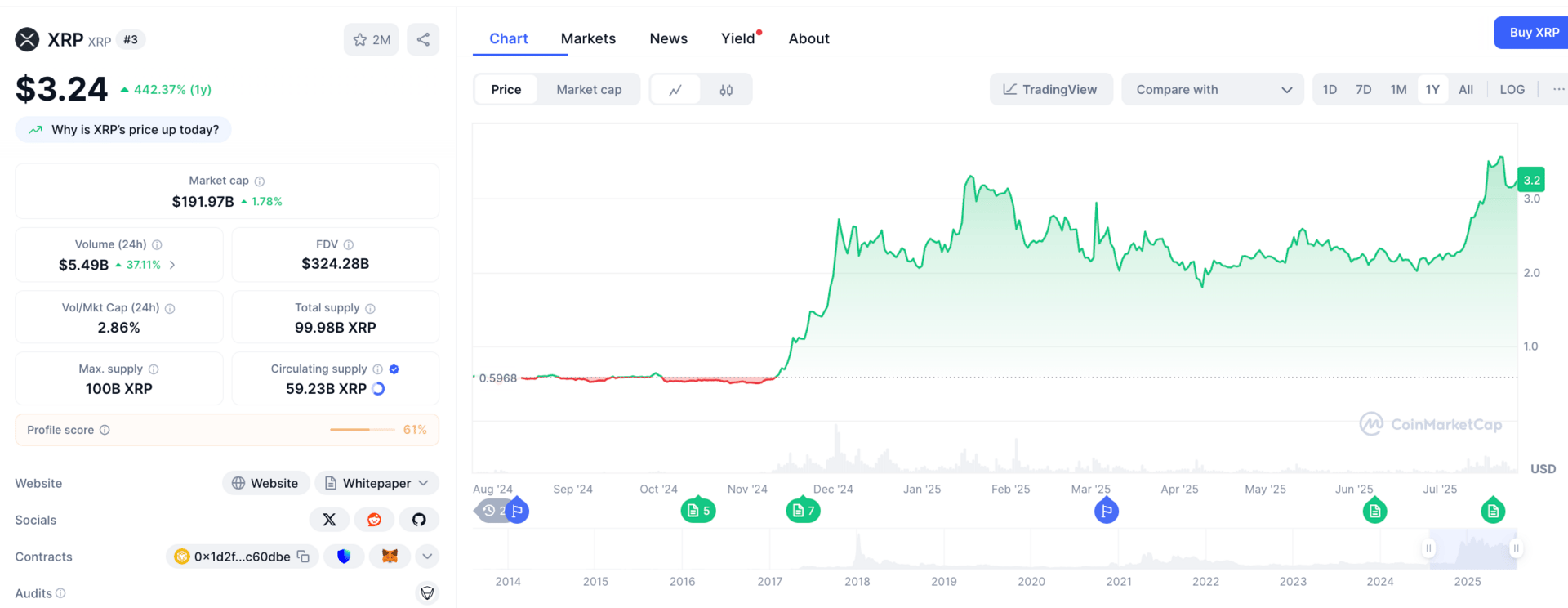Grab left handle of range slider
This screenshot has height=608, width=1568.
(1428, 548)
